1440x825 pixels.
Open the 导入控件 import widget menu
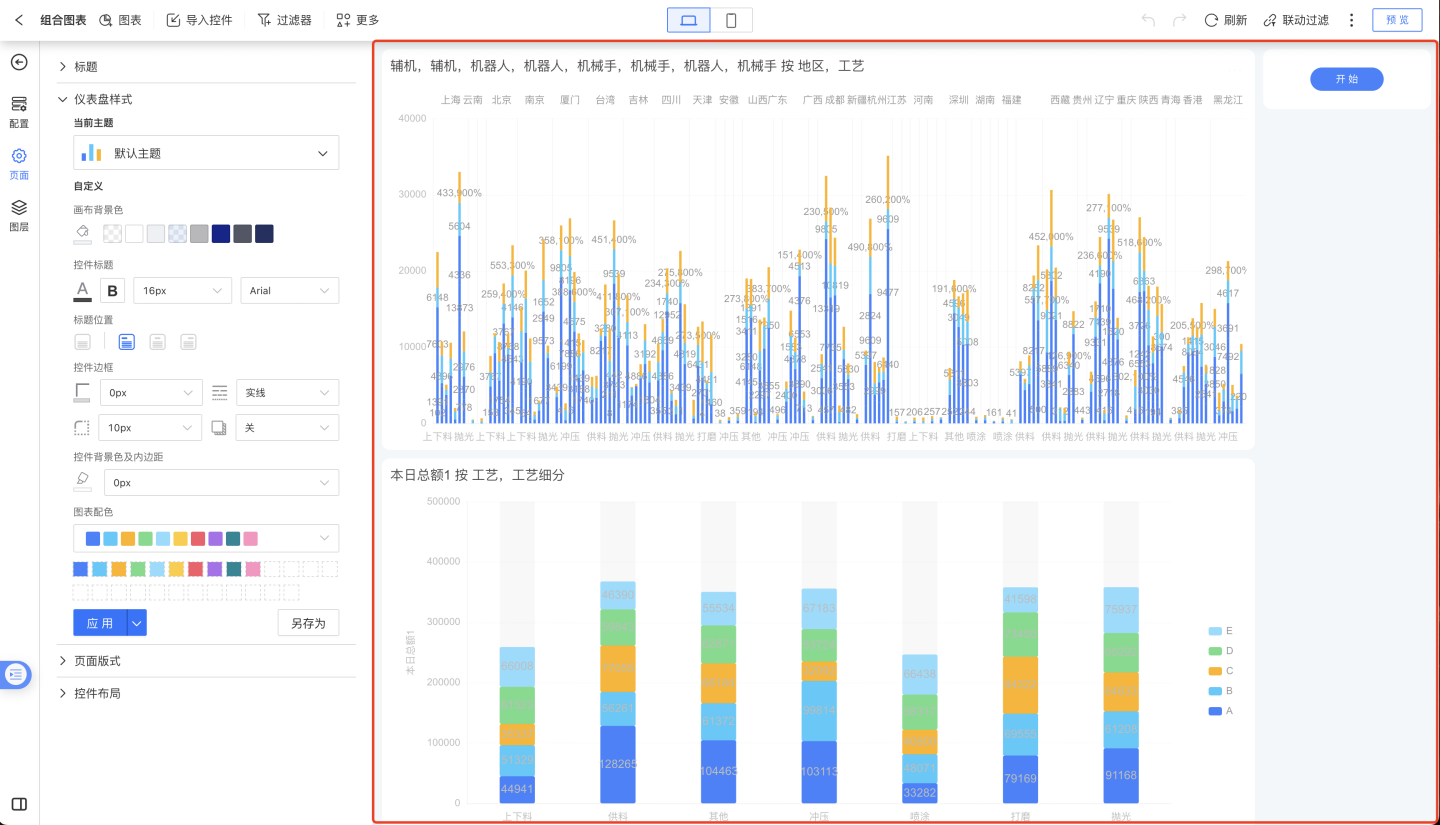point(199,20)
